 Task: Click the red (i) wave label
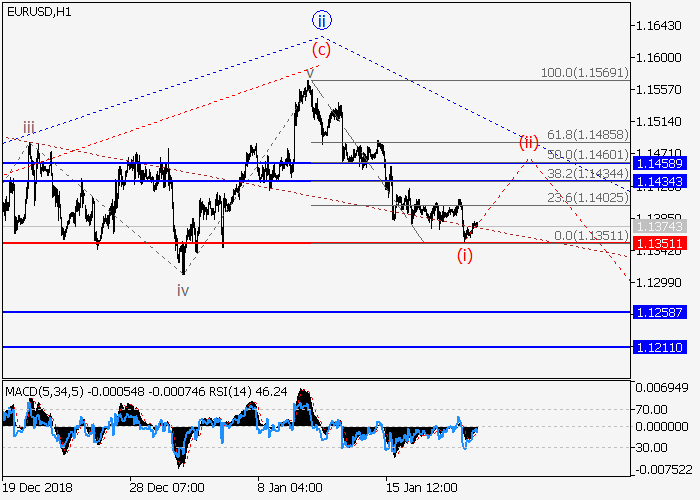(465, 255)
